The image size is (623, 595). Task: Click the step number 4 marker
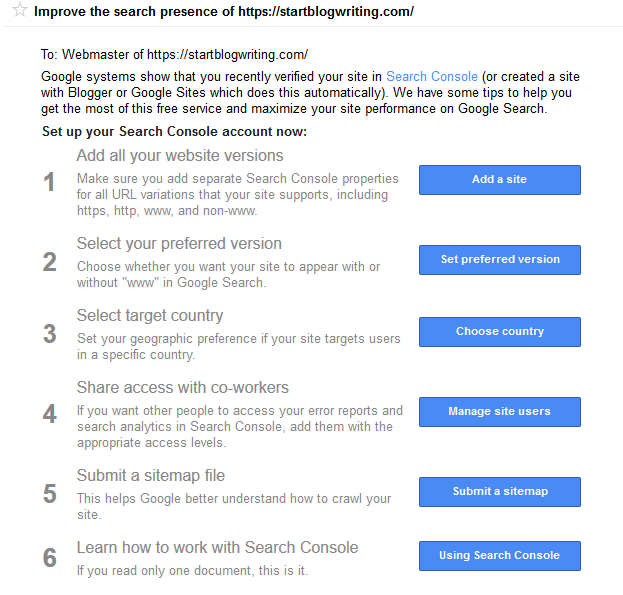pyautogui.click(x=50, y=414)
